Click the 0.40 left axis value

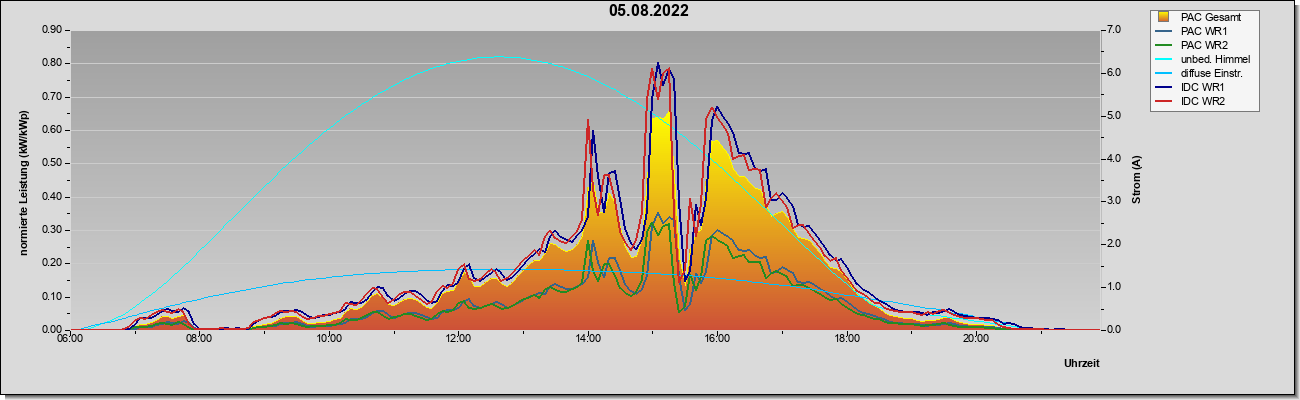[52, 197]
